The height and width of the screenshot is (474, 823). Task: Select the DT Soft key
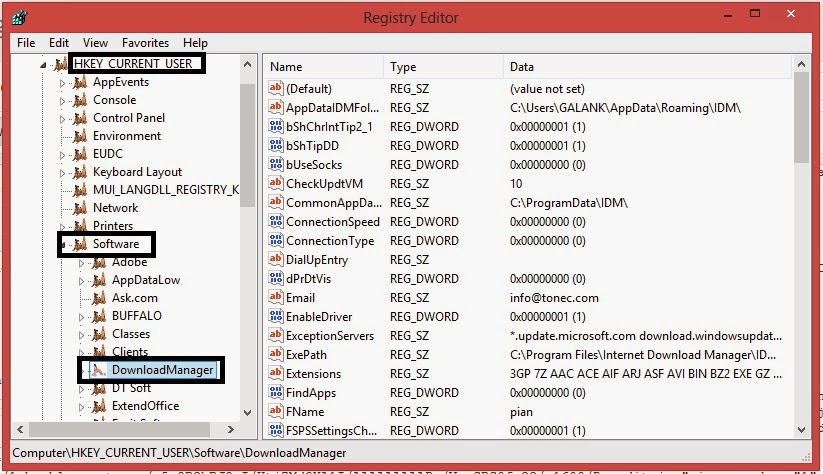coord(131,387)
